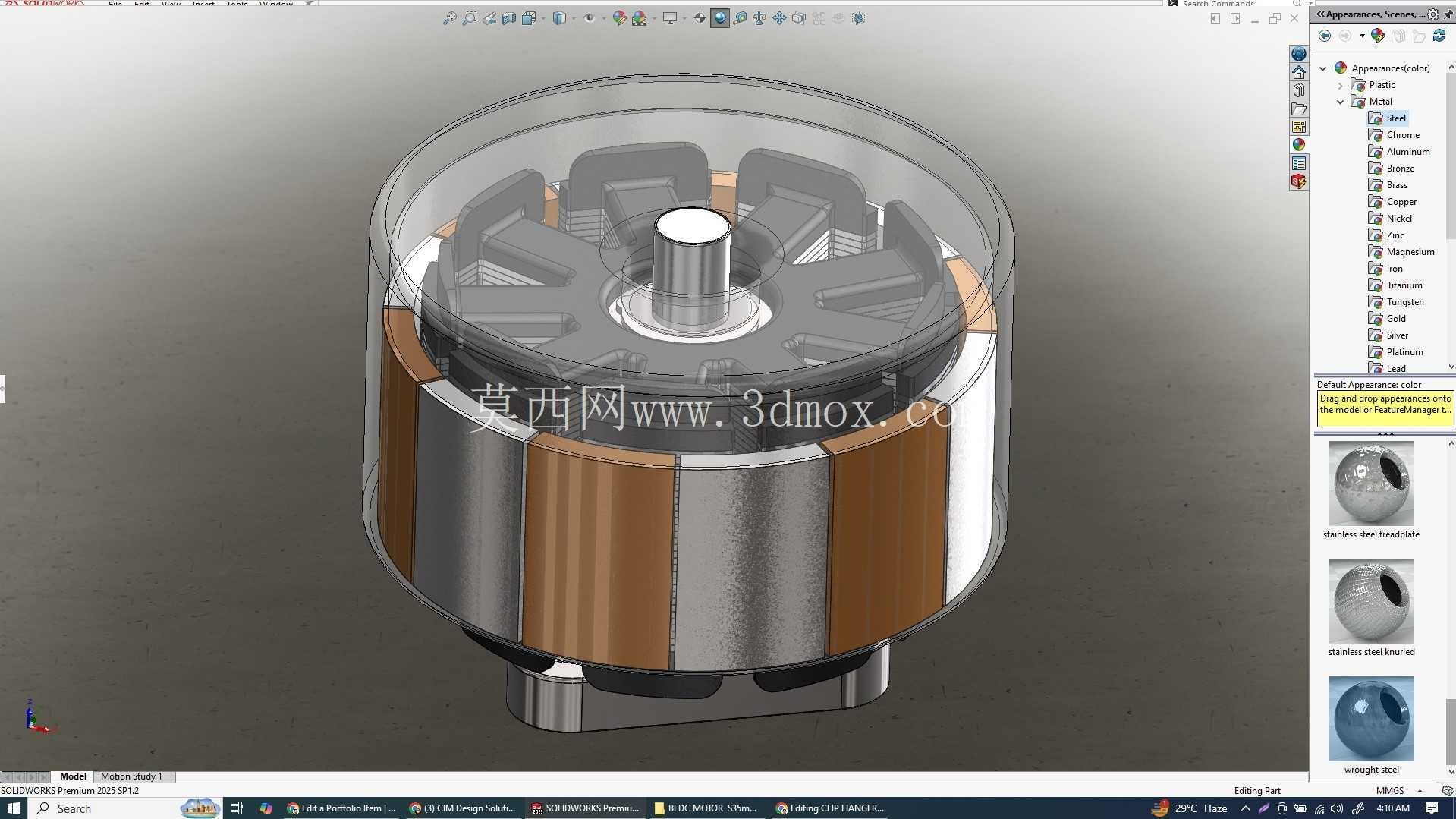Collapse the Appearances(color) tree node
Viewport: 1456px width, 819px height.
[1323, 68]
